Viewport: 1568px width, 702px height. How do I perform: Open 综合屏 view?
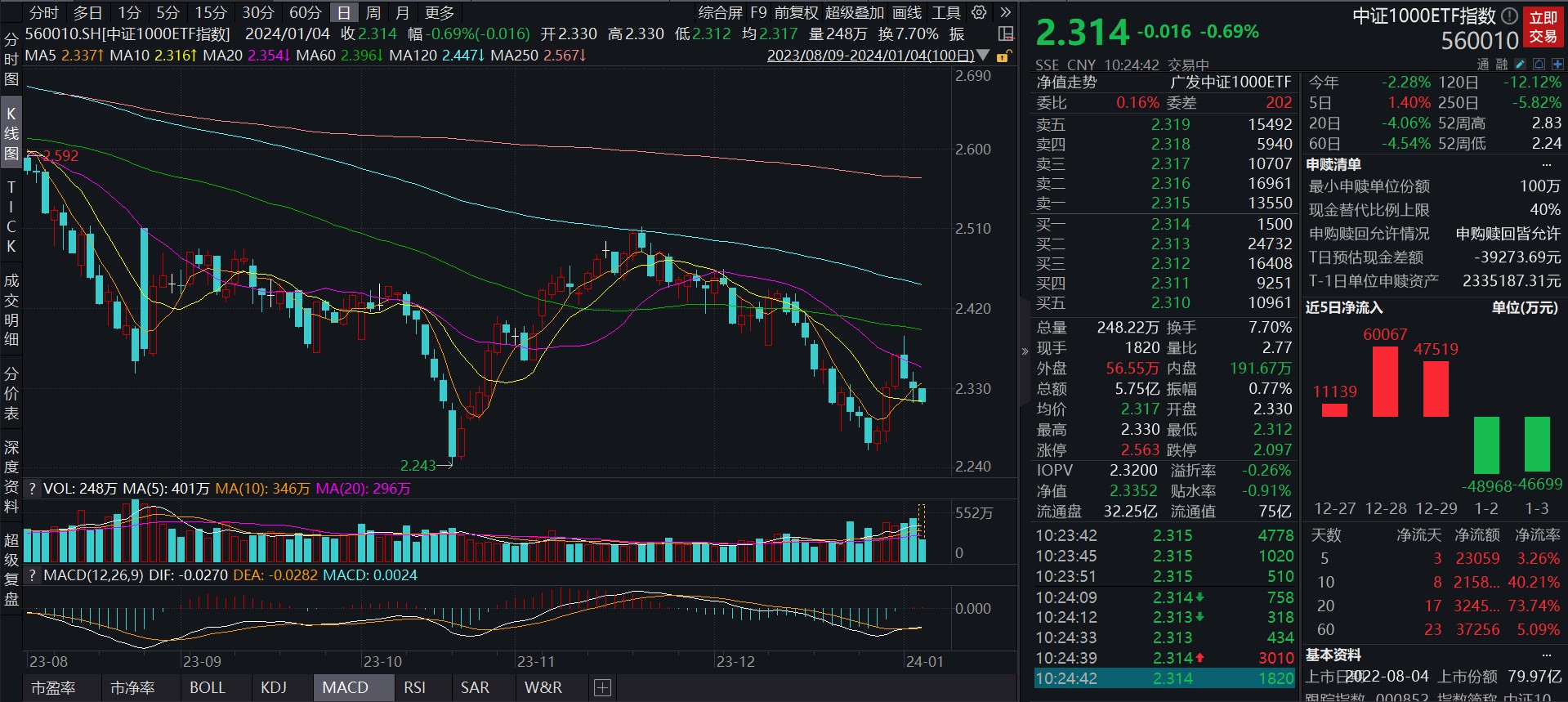tap(720, 12)
